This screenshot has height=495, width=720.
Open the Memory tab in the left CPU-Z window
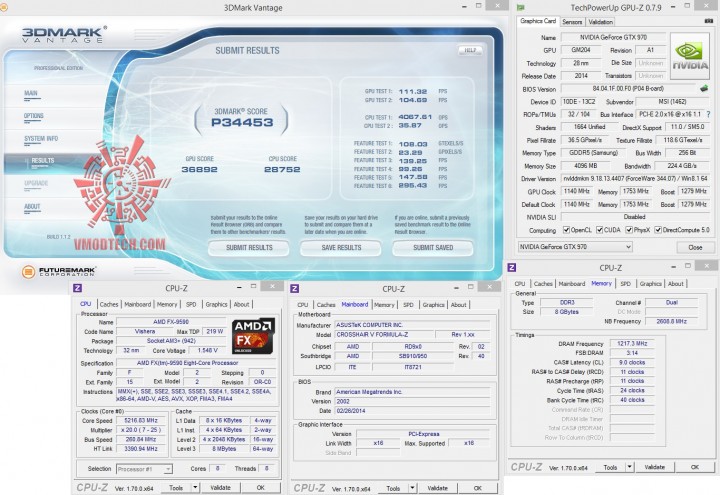pos(167,304)
